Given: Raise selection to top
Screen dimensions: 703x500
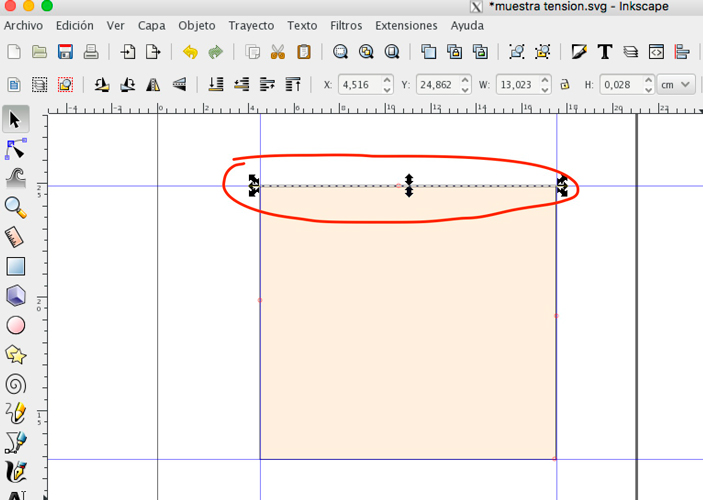Looking at the screenshot, I should click(x=293, y=84).
